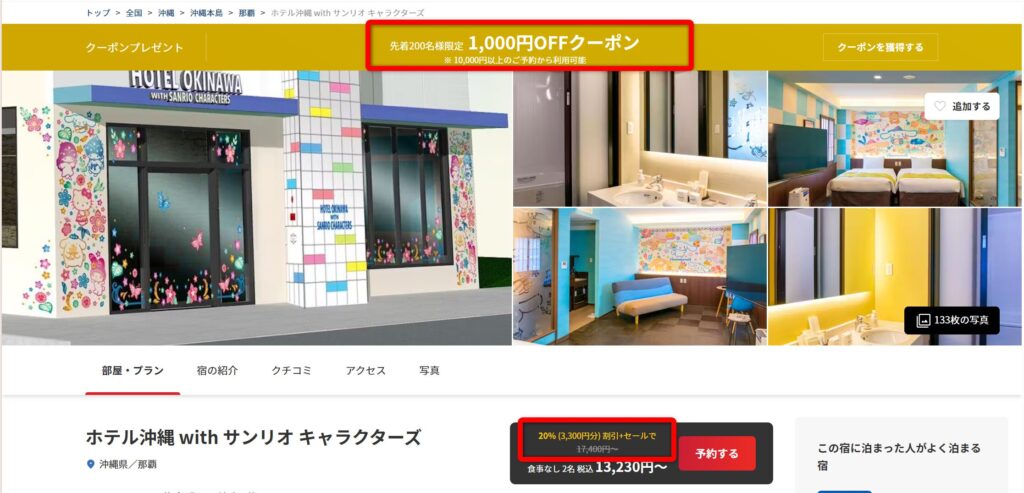Open the 沖縄 breadcrumb link
Screen dimensions: 1024x493
(166, 12)
